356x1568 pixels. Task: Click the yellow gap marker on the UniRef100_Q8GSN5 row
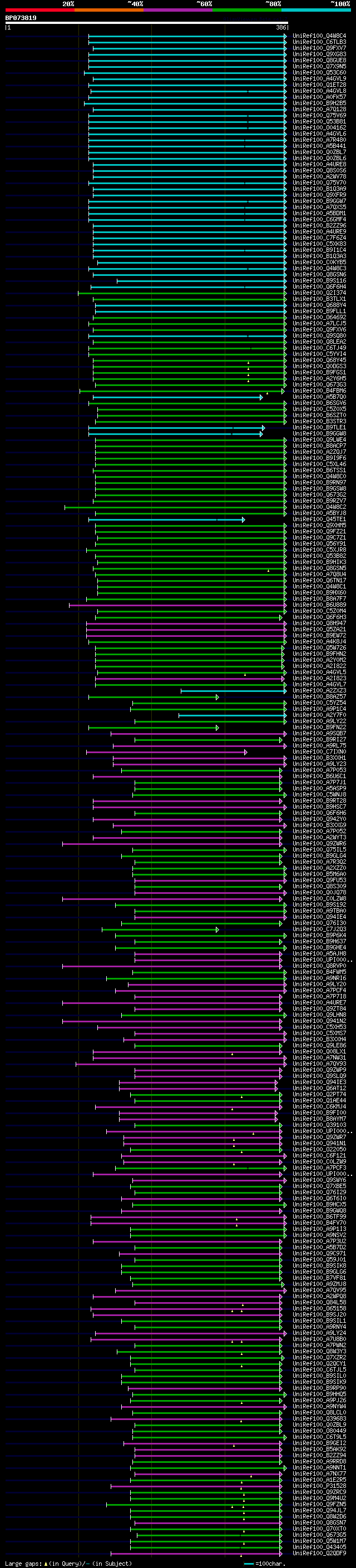point(268,570)
